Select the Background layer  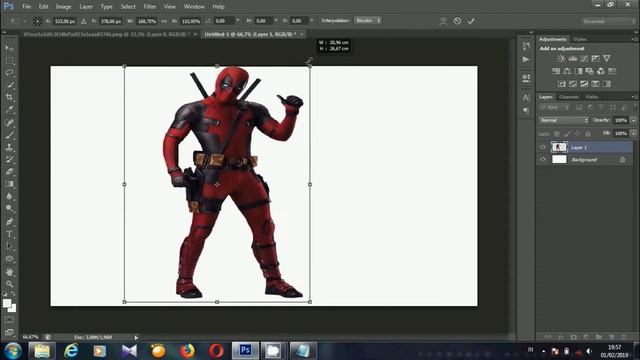click(585, 160)
